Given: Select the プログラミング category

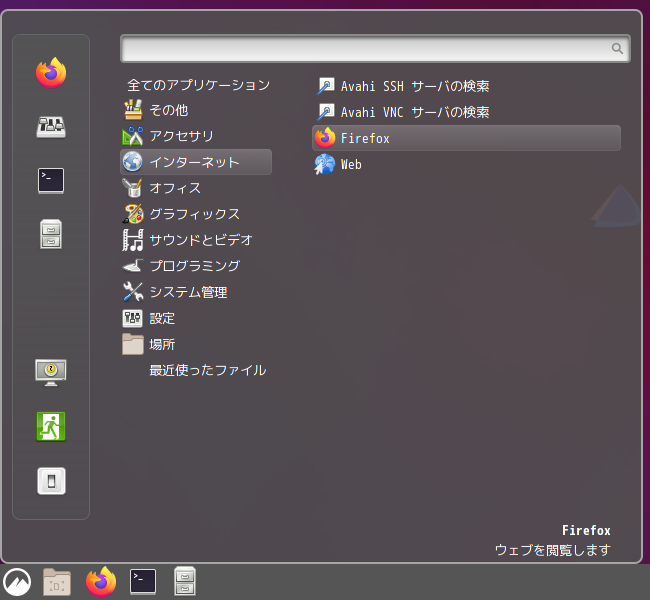Looking at the screenshot, I should tap(194, 266).
